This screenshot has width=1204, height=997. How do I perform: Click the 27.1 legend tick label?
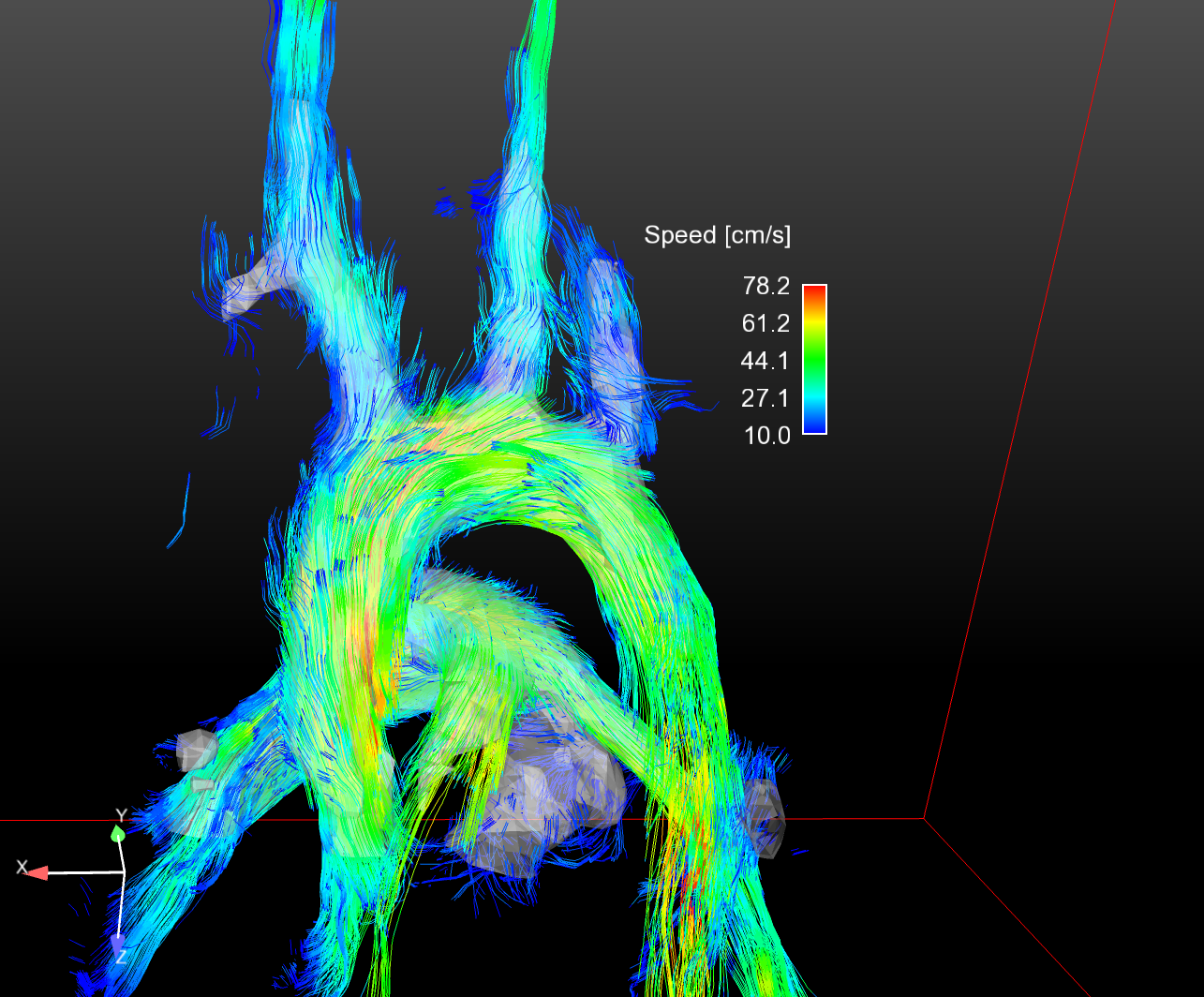tap(766, 398)
